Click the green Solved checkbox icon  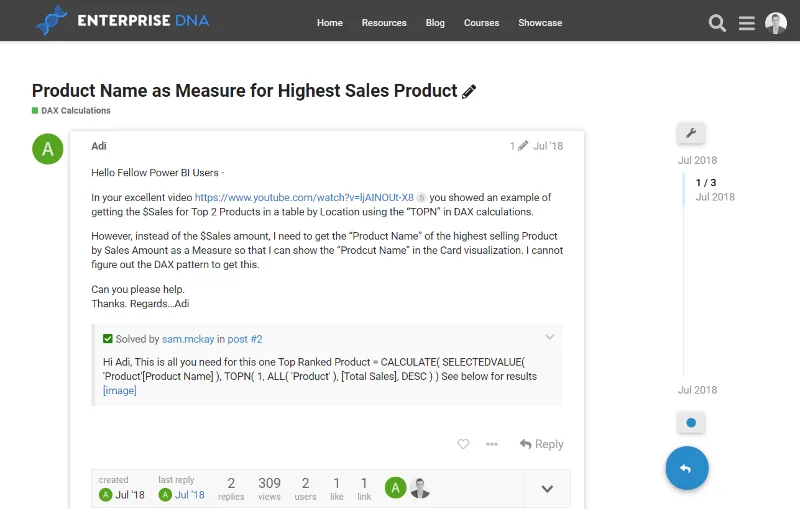(x=108, y=339)
